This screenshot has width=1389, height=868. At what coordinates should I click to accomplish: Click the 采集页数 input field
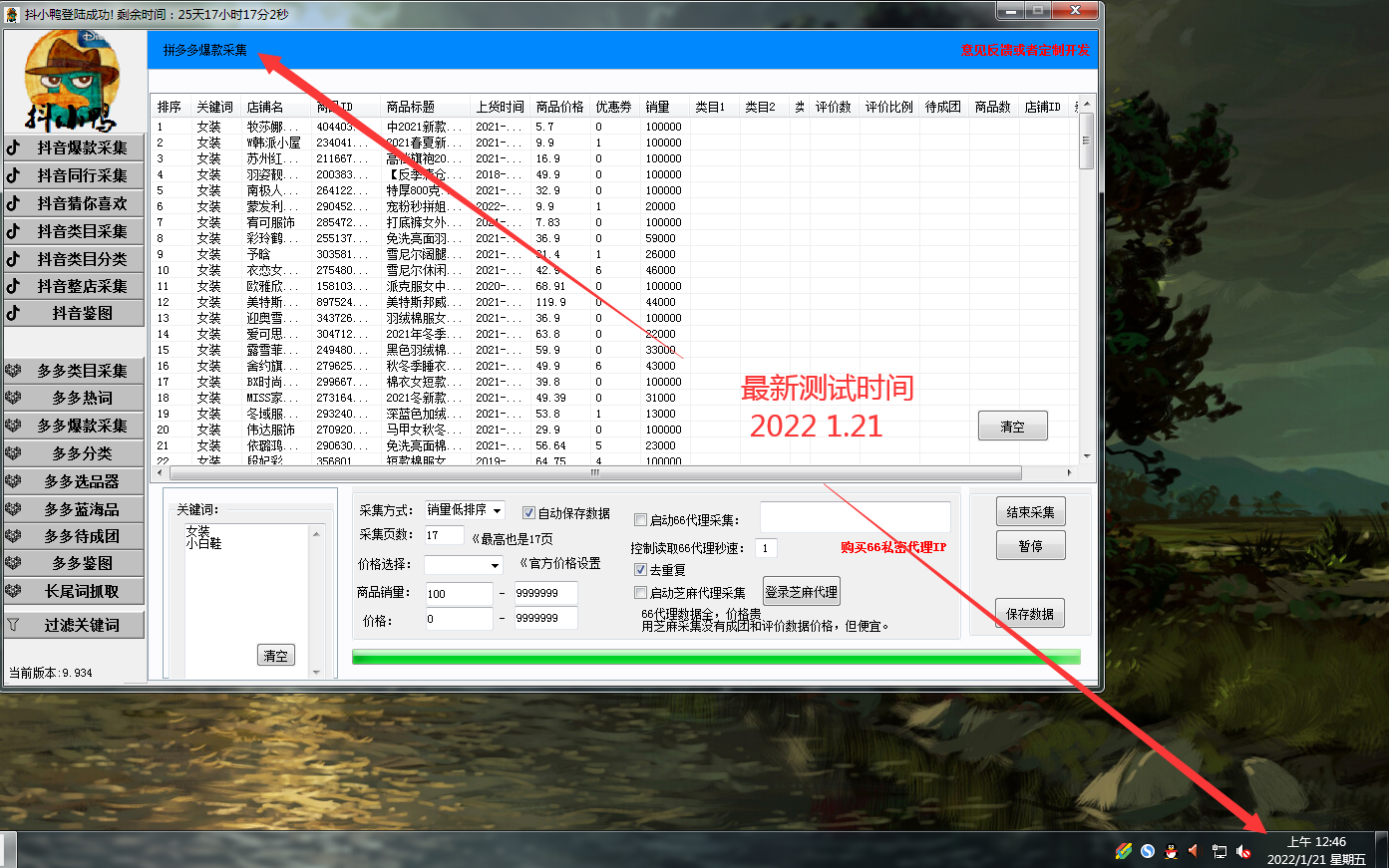pyautogui.click(x=444, y=536)
